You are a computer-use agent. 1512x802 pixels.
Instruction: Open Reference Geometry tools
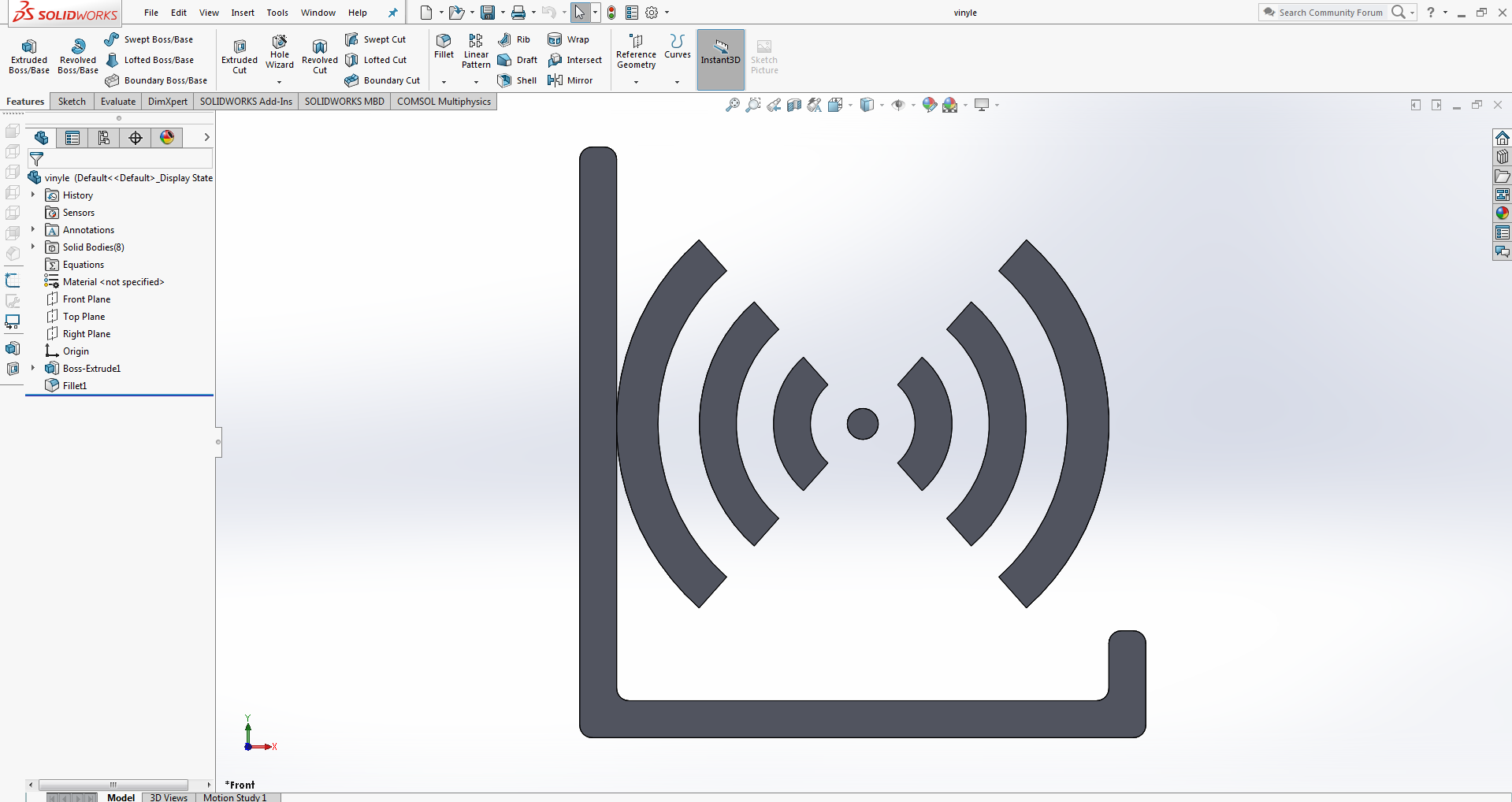(x=636, y=51)
